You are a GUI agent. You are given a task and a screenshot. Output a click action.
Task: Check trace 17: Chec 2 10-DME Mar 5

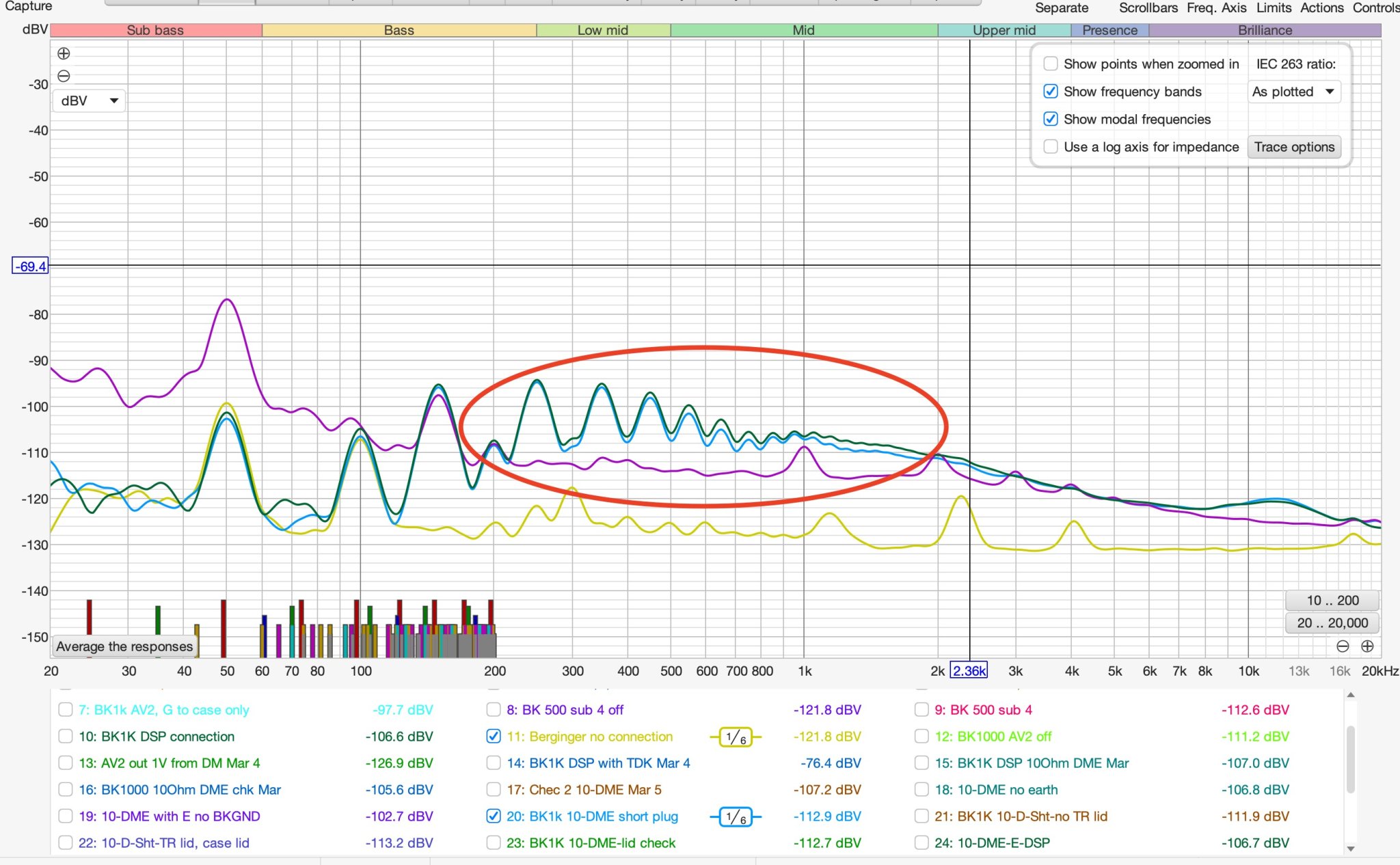494,790
